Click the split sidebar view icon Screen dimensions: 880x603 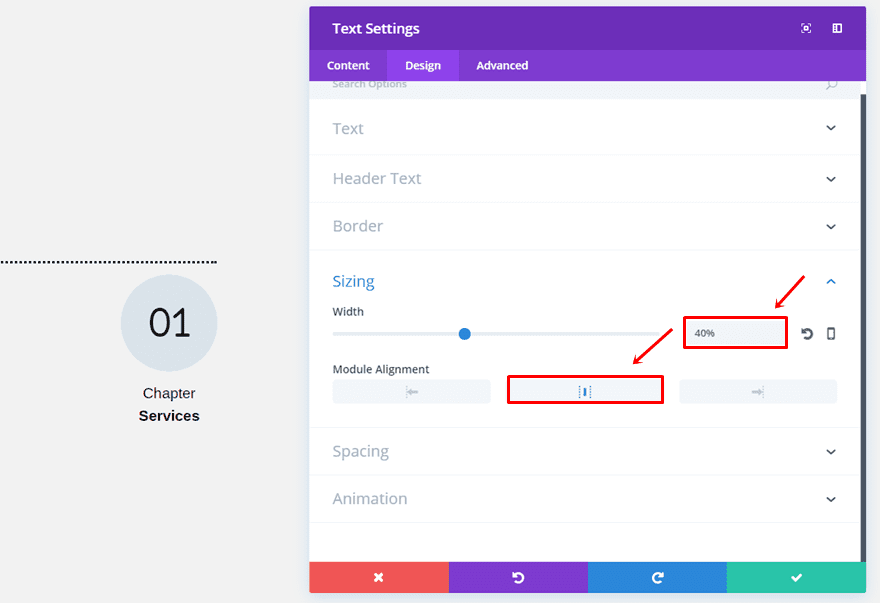pos(837,29)
